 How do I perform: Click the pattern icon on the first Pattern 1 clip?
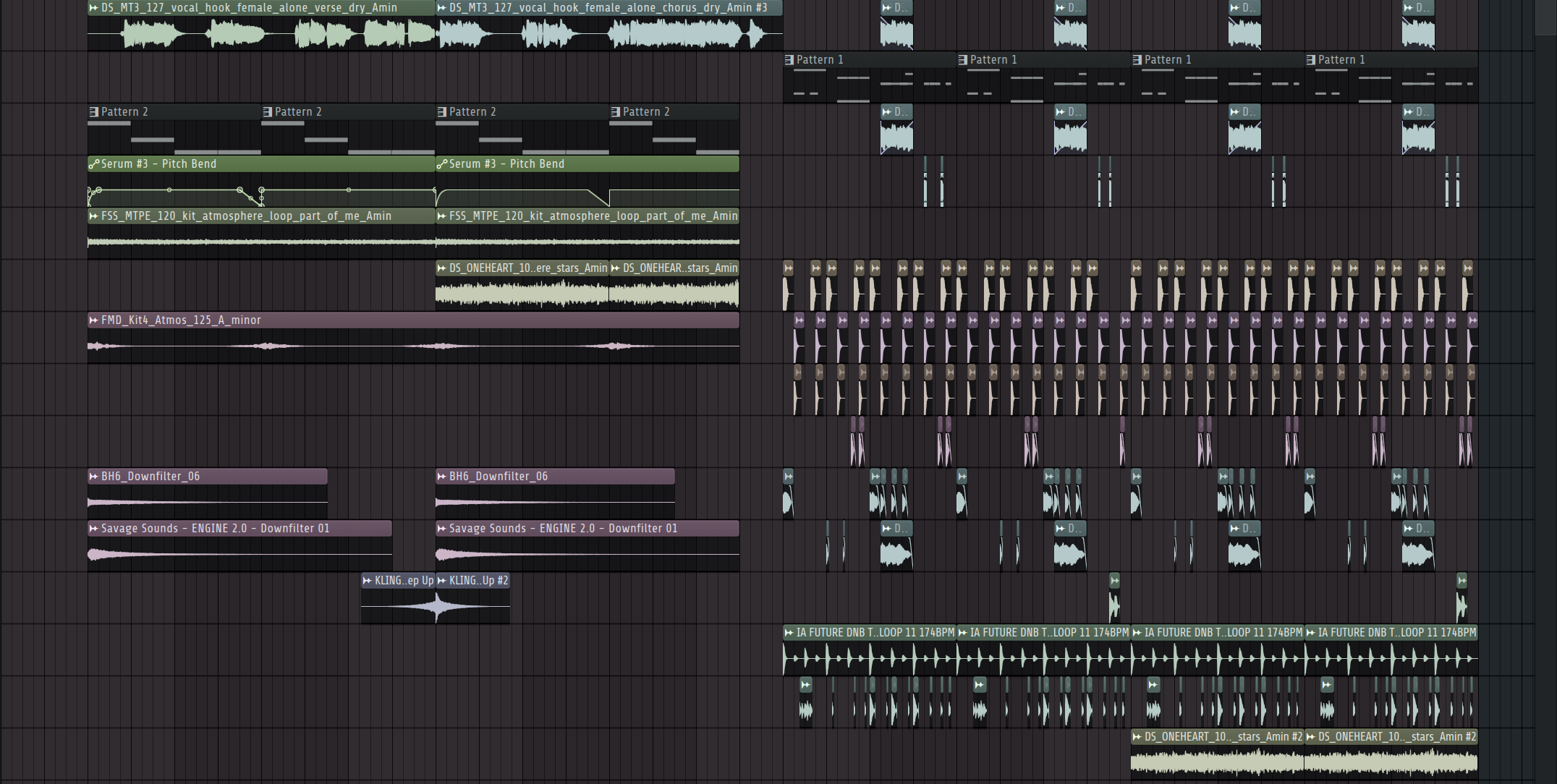[x=789, y=60]
